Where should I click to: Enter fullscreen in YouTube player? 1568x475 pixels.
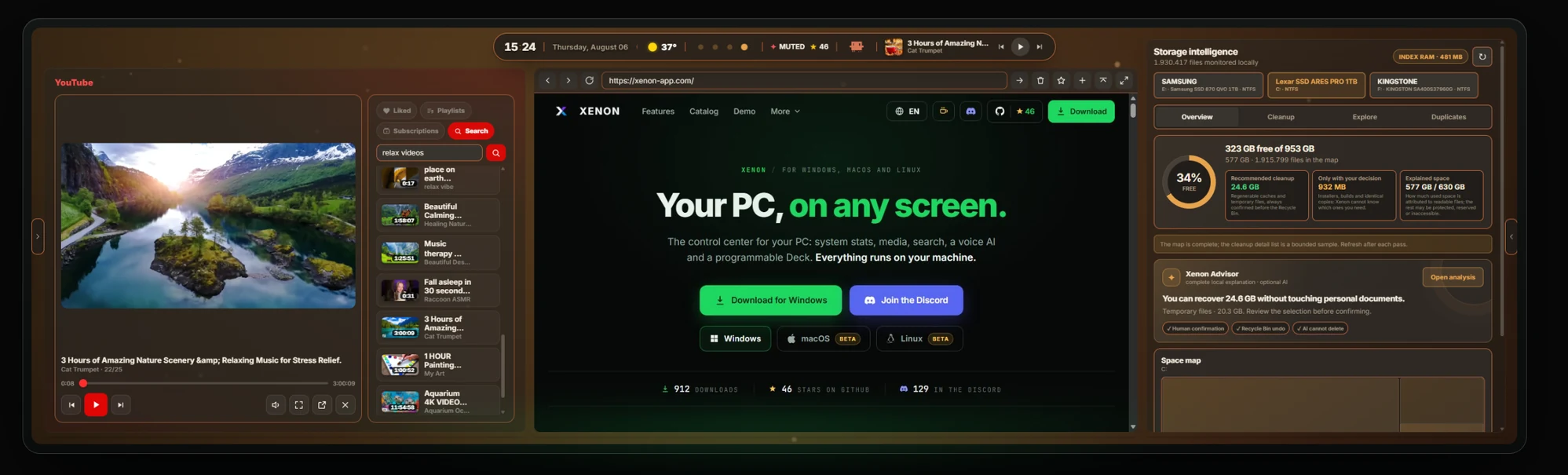[299, 405]
